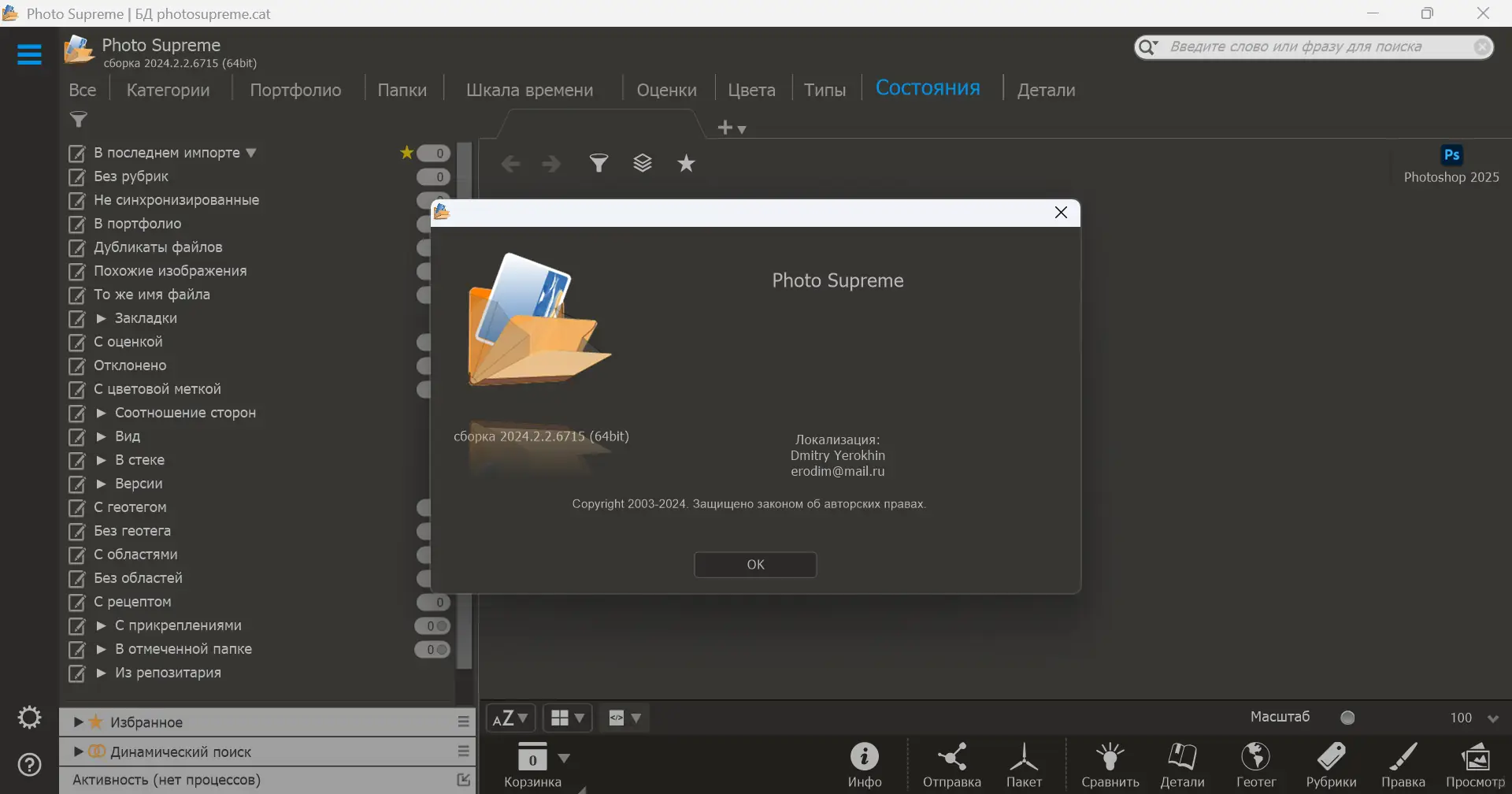Switch to the Портфолио tab
The width and height of the screenshot is (1512, 794).
pos(295,90)
